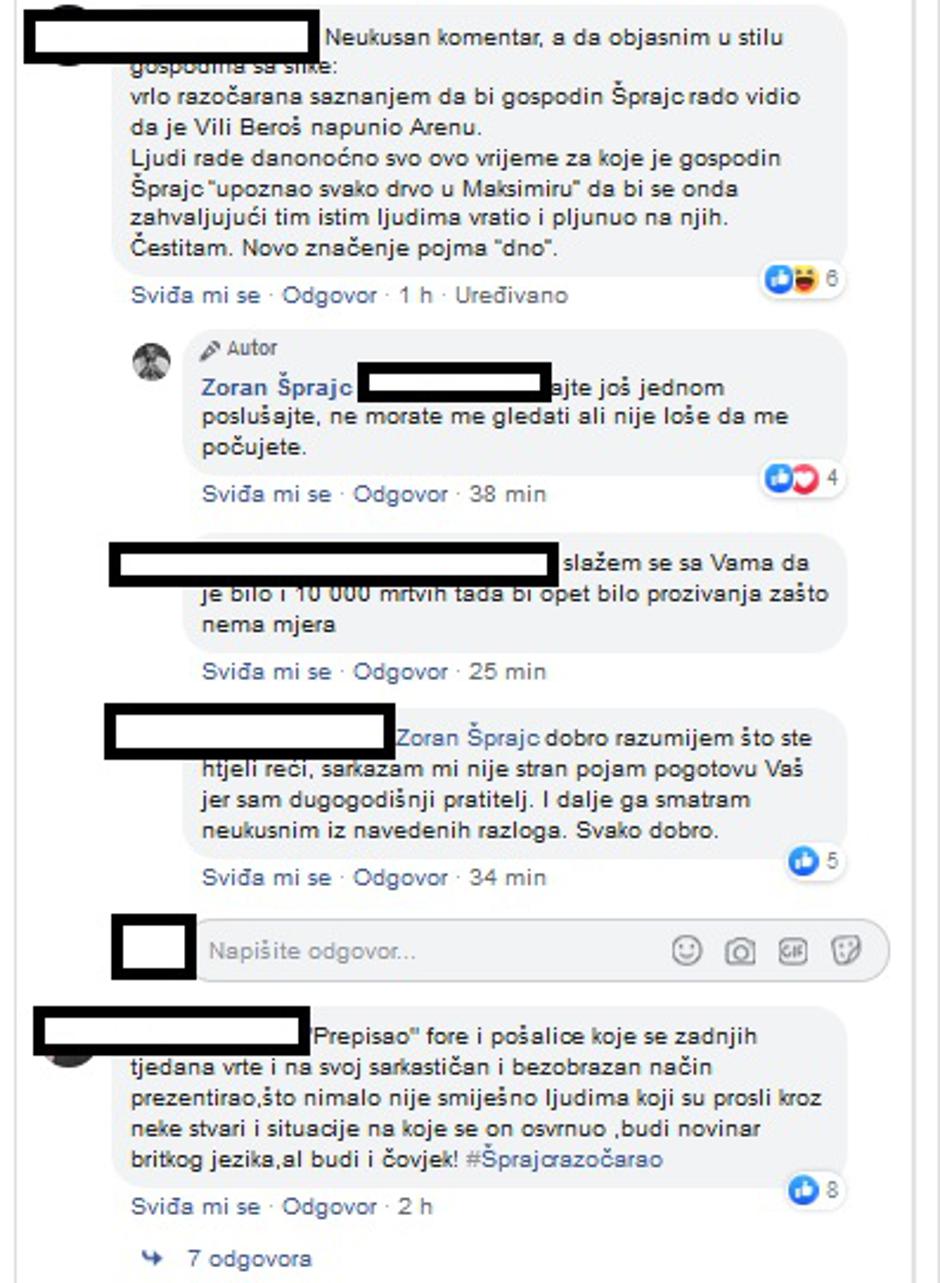Open Zoran Šprajc avatar thumbnail
This screenshot has width=940, height=1283.
pyautogui.click(x=152, y=361)
